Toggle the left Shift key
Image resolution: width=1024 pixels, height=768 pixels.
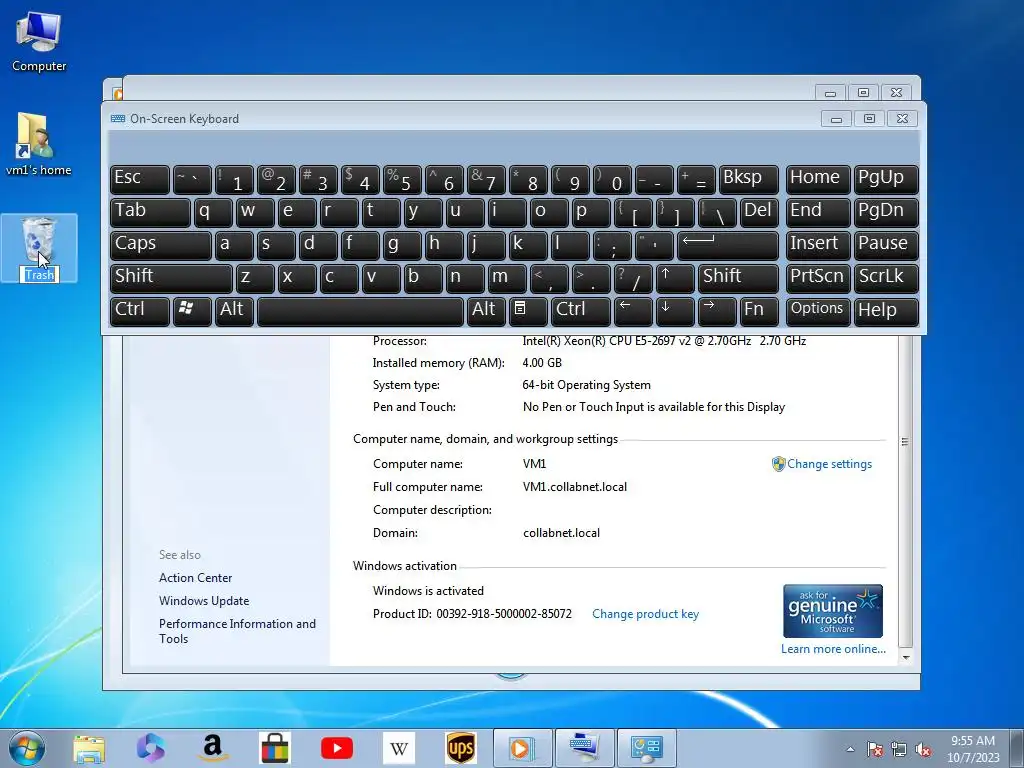170,278
